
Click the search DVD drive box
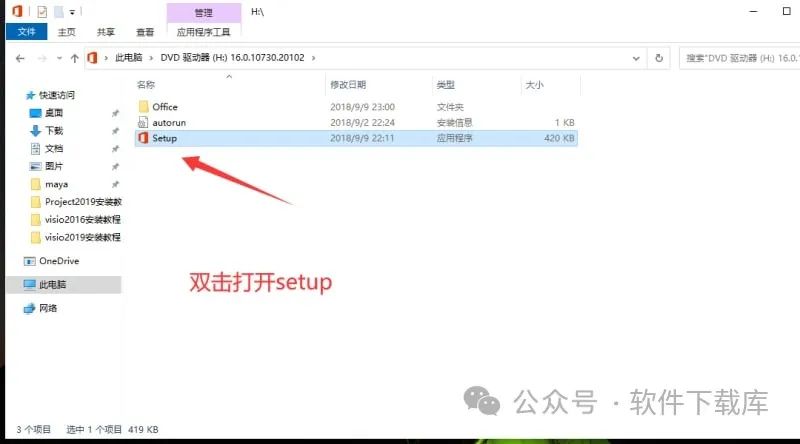740,58
